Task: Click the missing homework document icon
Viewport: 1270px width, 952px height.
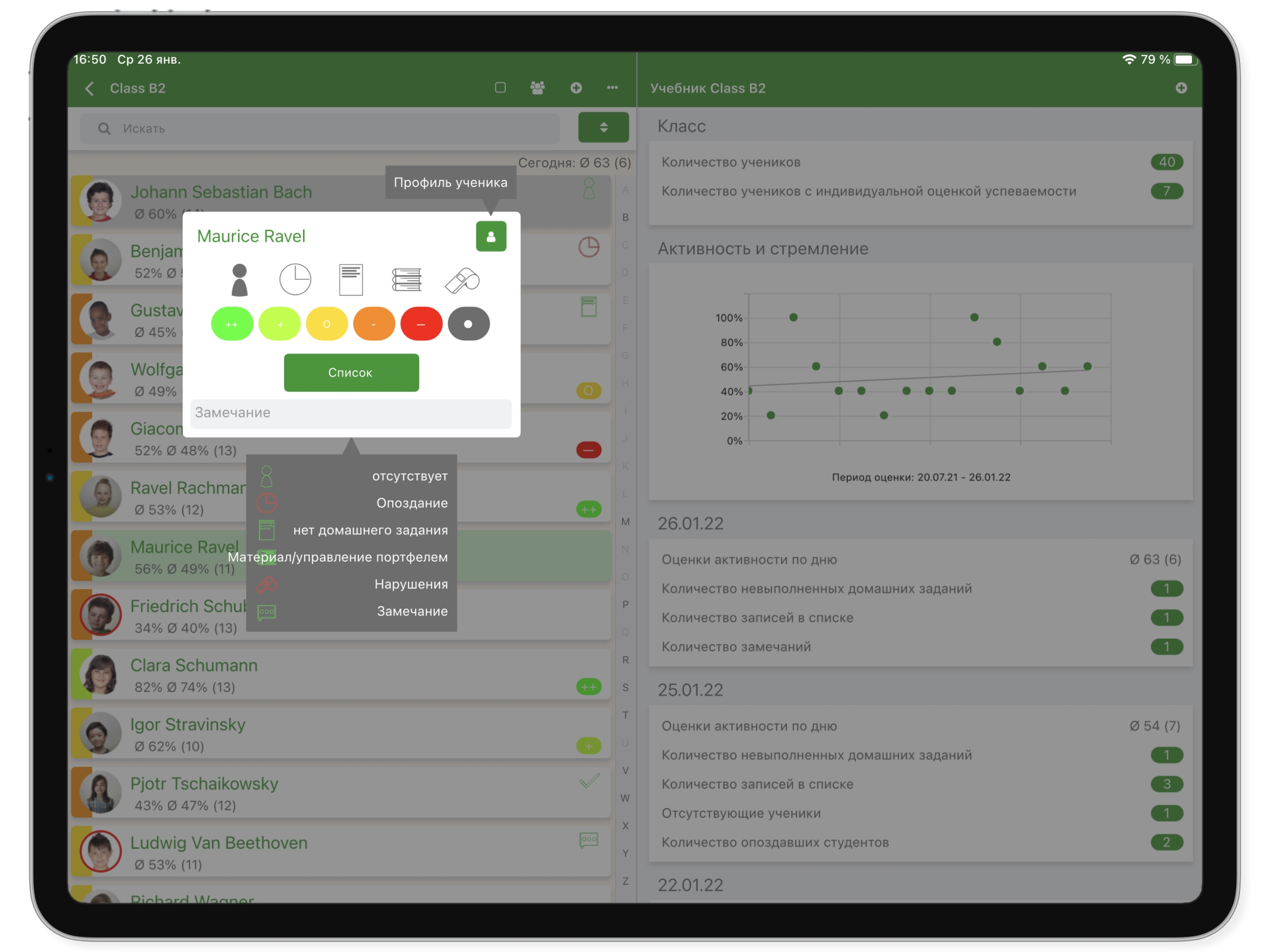Action: pos(351,280)
